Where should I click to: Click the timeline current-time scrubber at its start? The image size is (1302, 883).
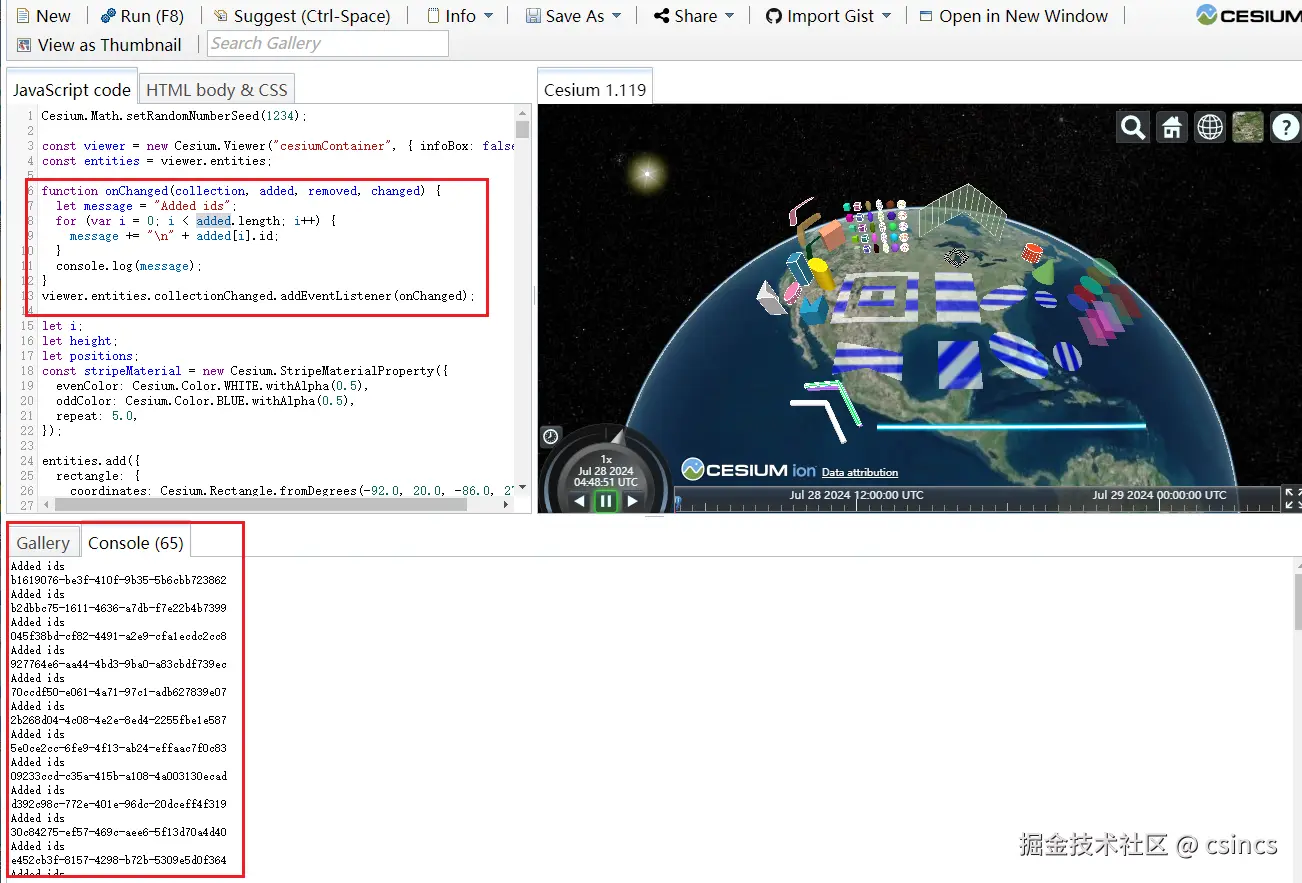(x=679, y=503)
